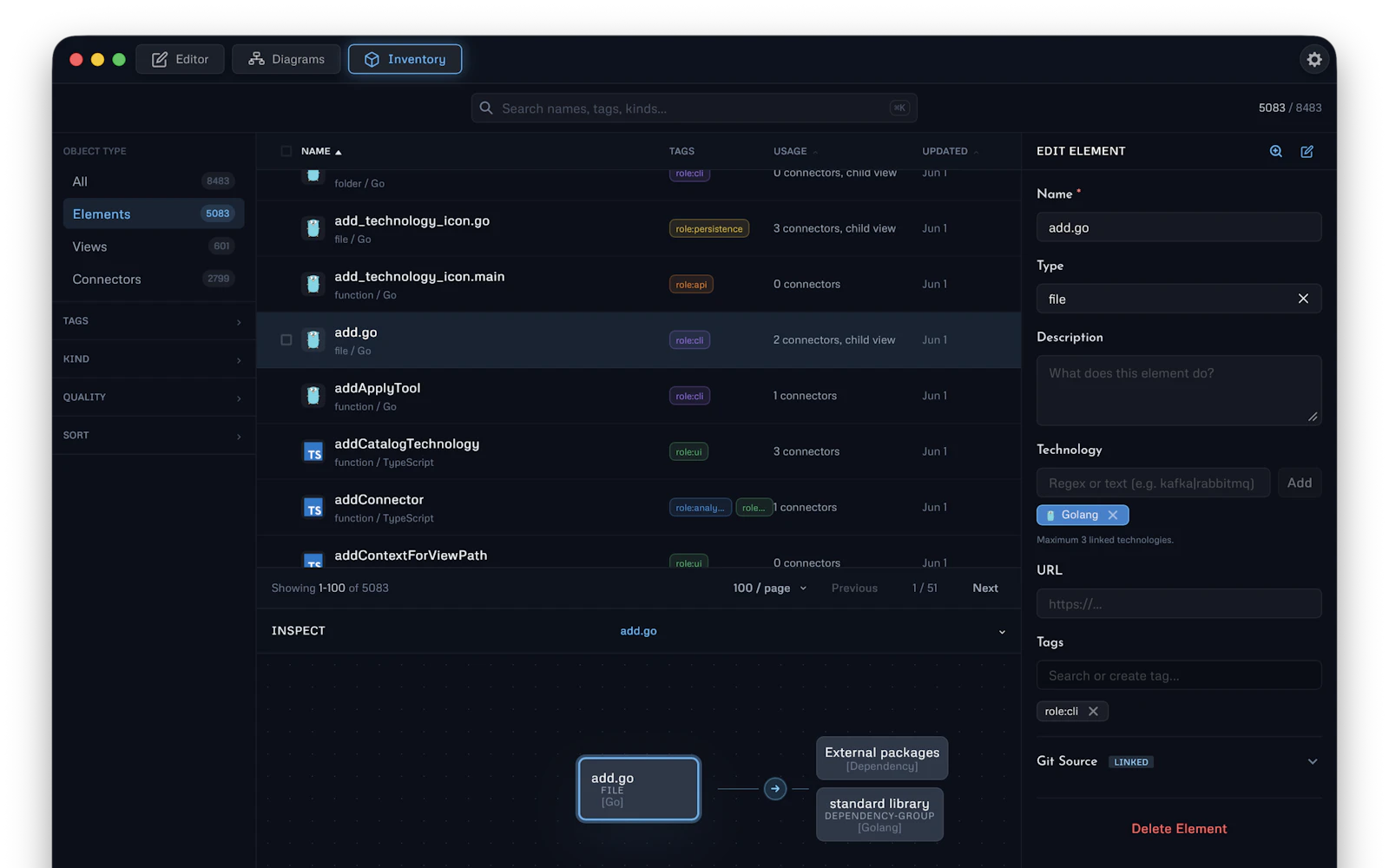Open the addApplyTool row

click(639, 396)
